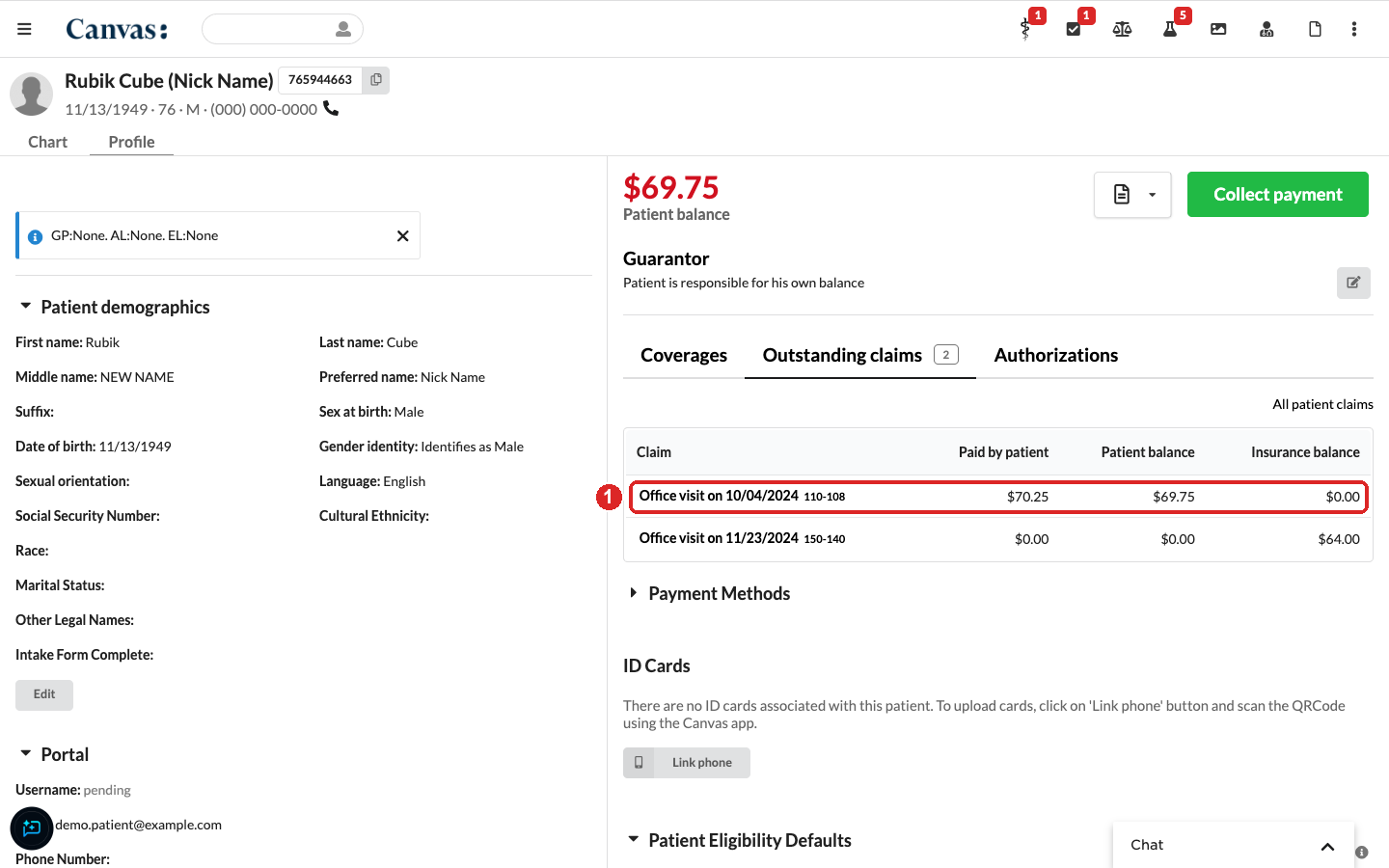Open the hamburger main menu

point(24,29)
